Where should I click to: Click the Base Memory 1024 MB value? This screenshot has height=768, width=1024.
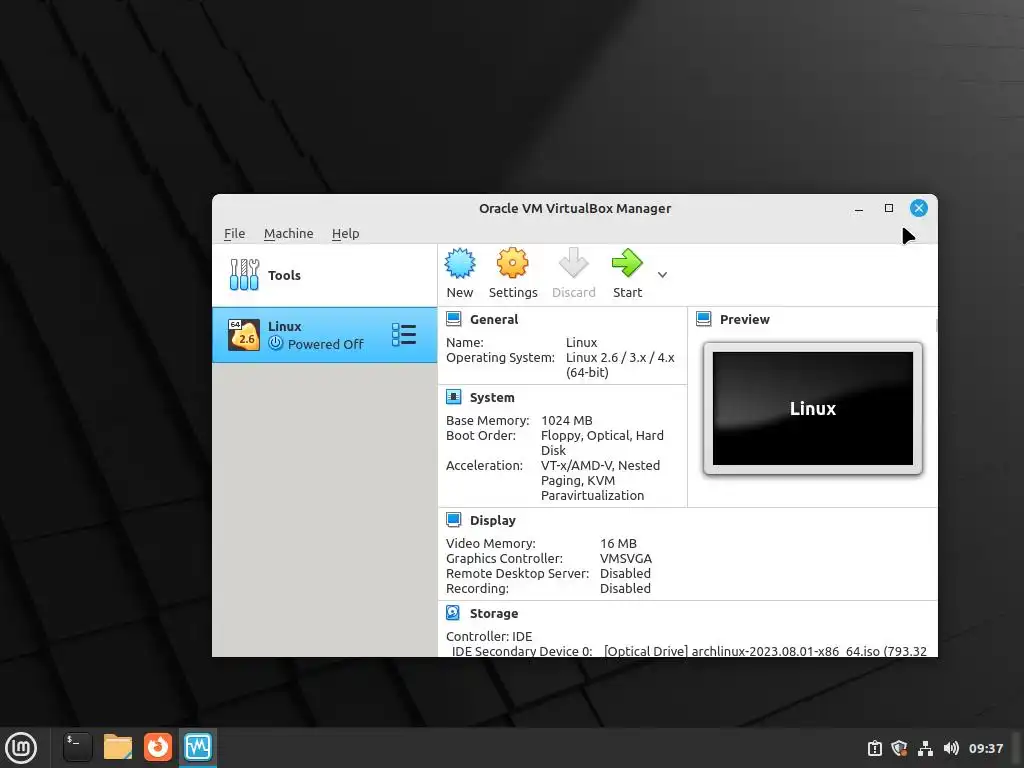pos(566,421)
